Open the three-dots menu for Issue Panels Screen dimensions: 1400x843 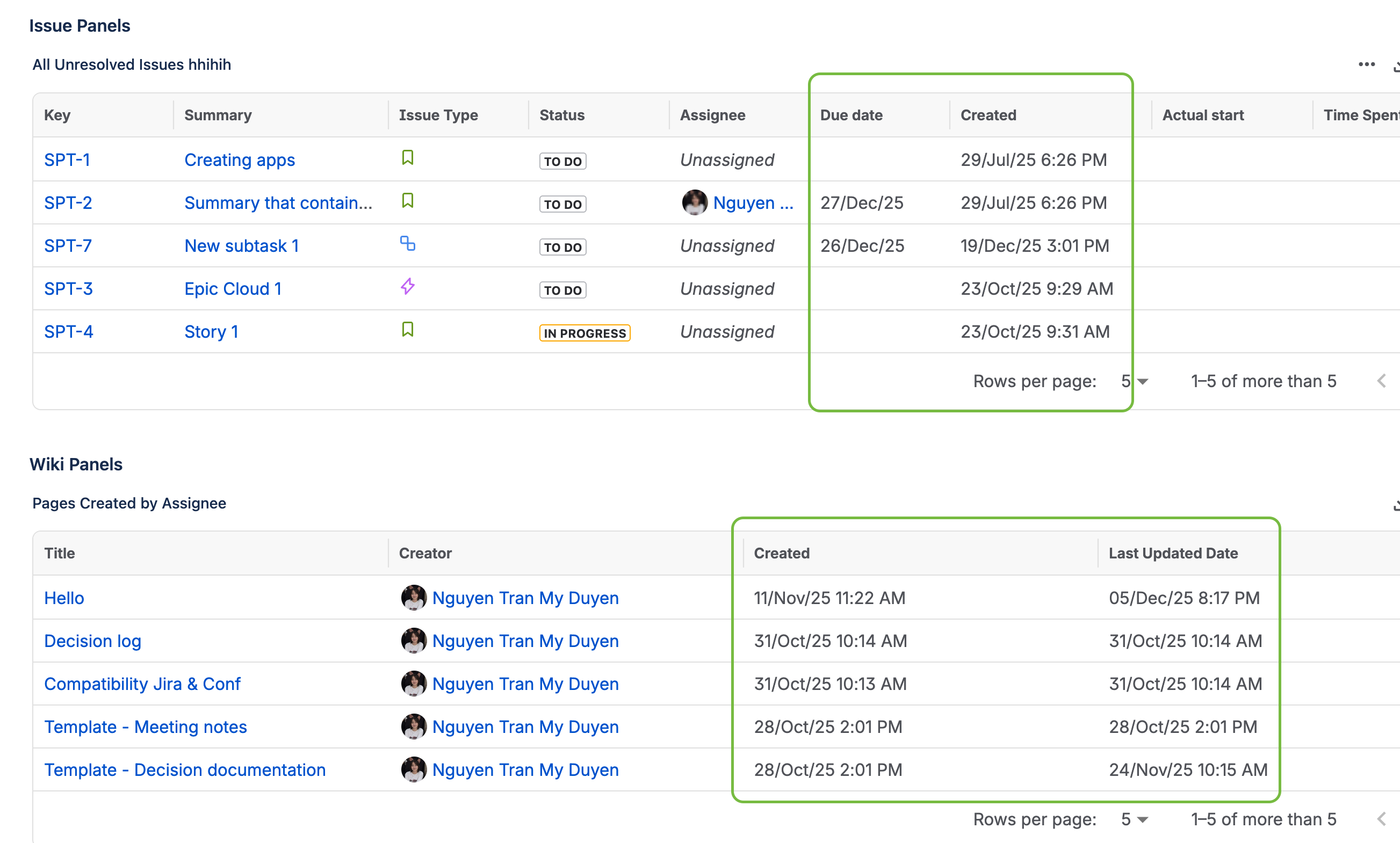click(x=1366, y=64)
